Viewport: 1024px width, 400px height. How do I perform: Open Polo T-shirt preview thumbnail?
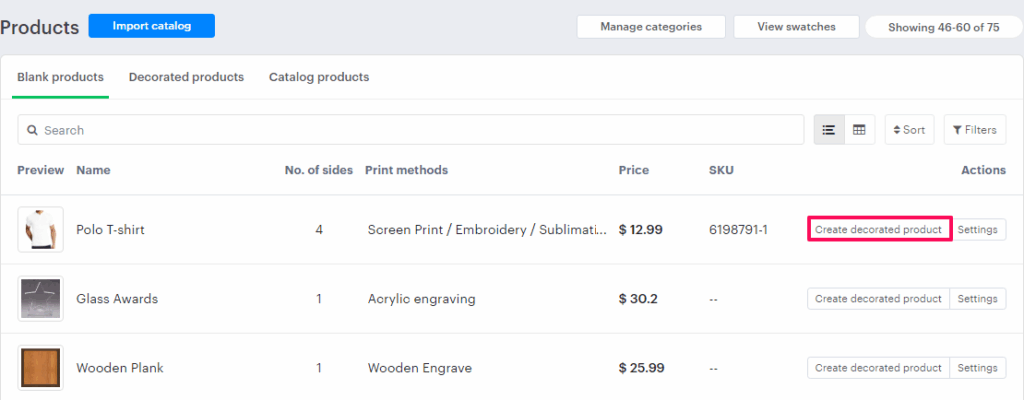40,230
